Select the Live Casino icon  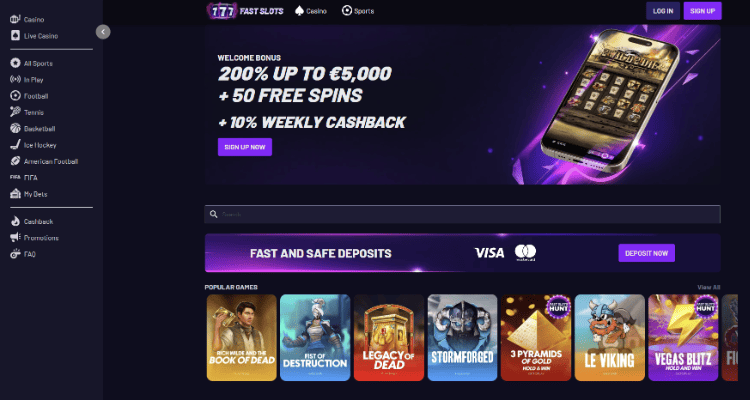point(15,36)
